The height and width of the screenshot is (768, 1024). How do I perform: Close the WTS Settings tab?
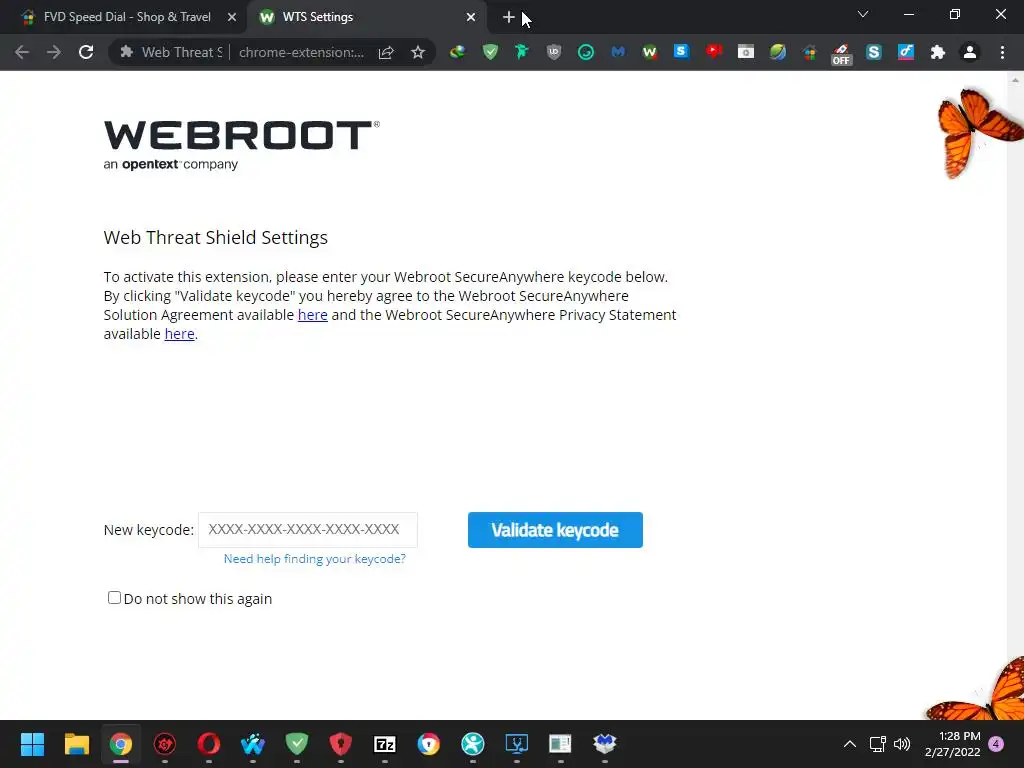[471, 17]
